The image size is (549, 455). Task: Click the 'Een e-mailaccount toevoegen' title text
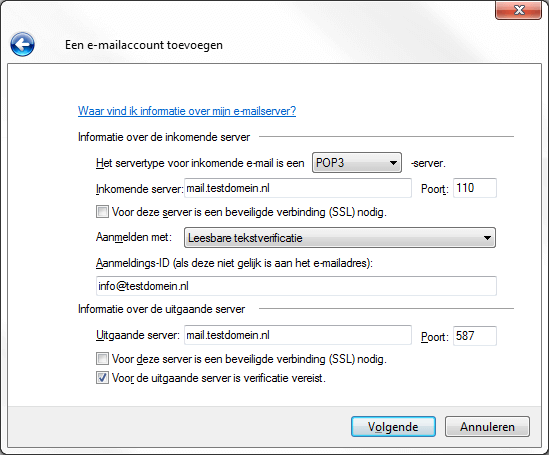tap(144, 45)
